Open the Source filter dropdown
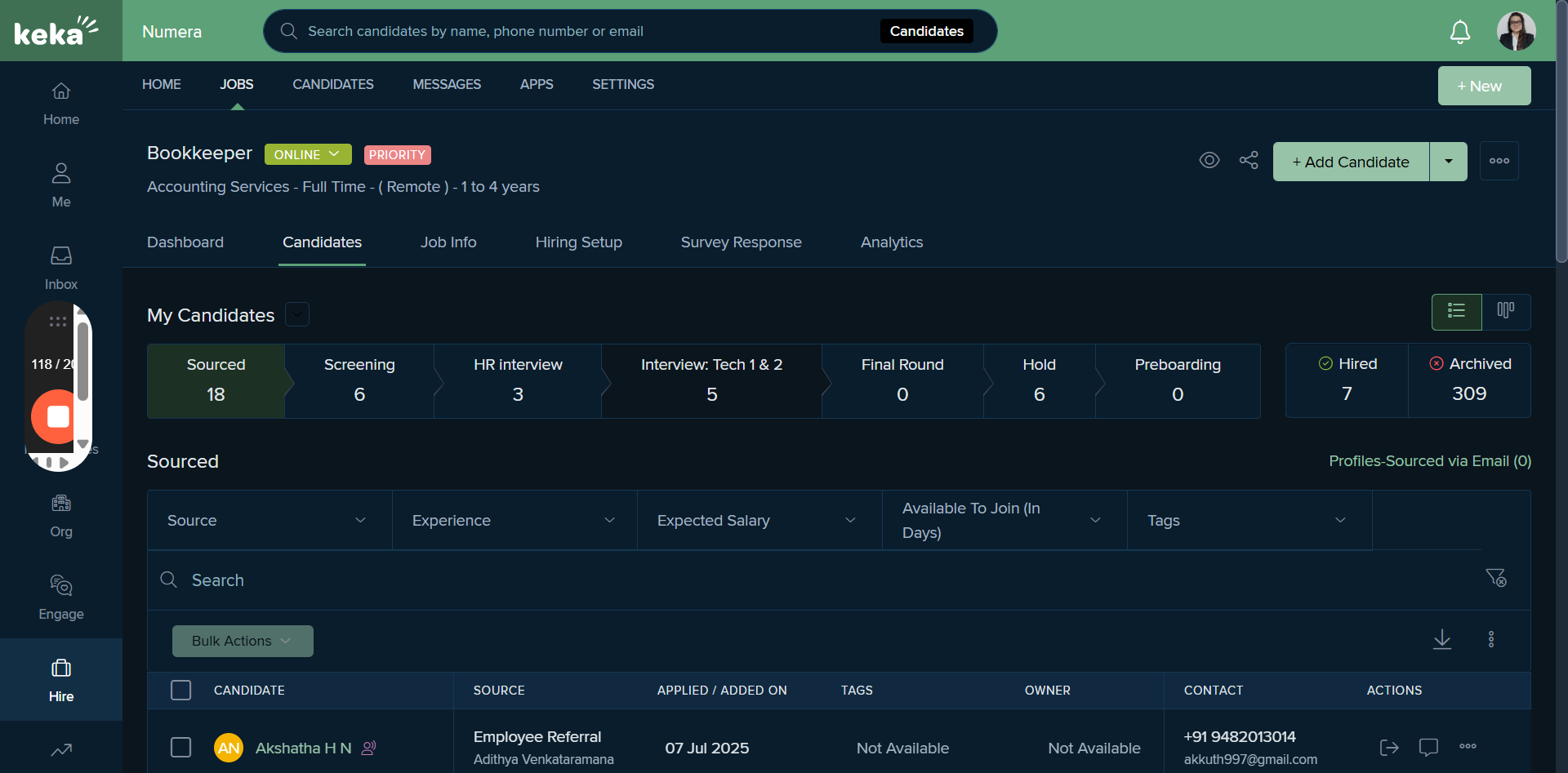 point(269,520)
